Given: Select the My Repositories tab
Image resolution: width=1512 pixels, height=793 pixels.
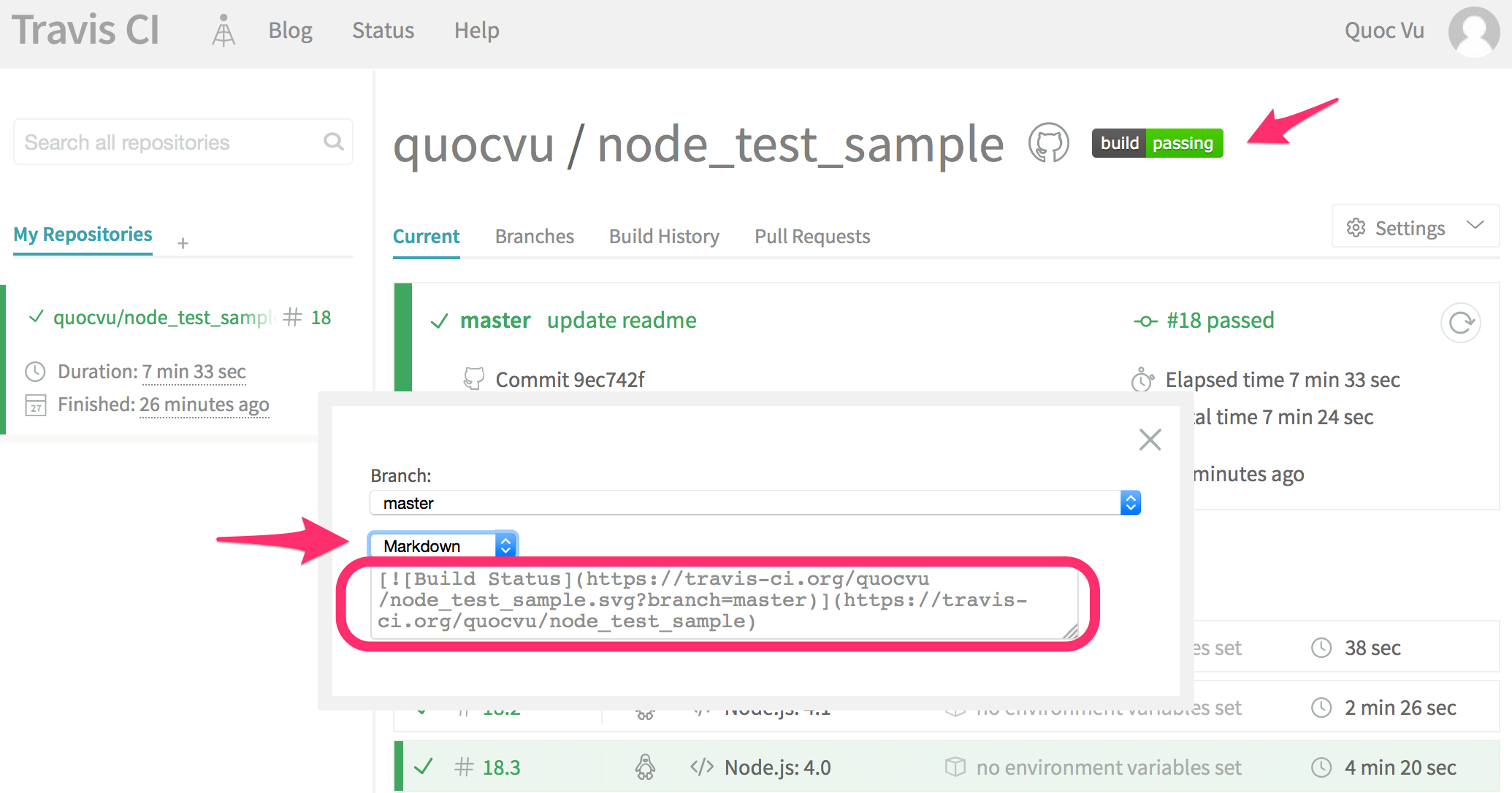Looking at the screenshot, I should (x=83, y=234).
